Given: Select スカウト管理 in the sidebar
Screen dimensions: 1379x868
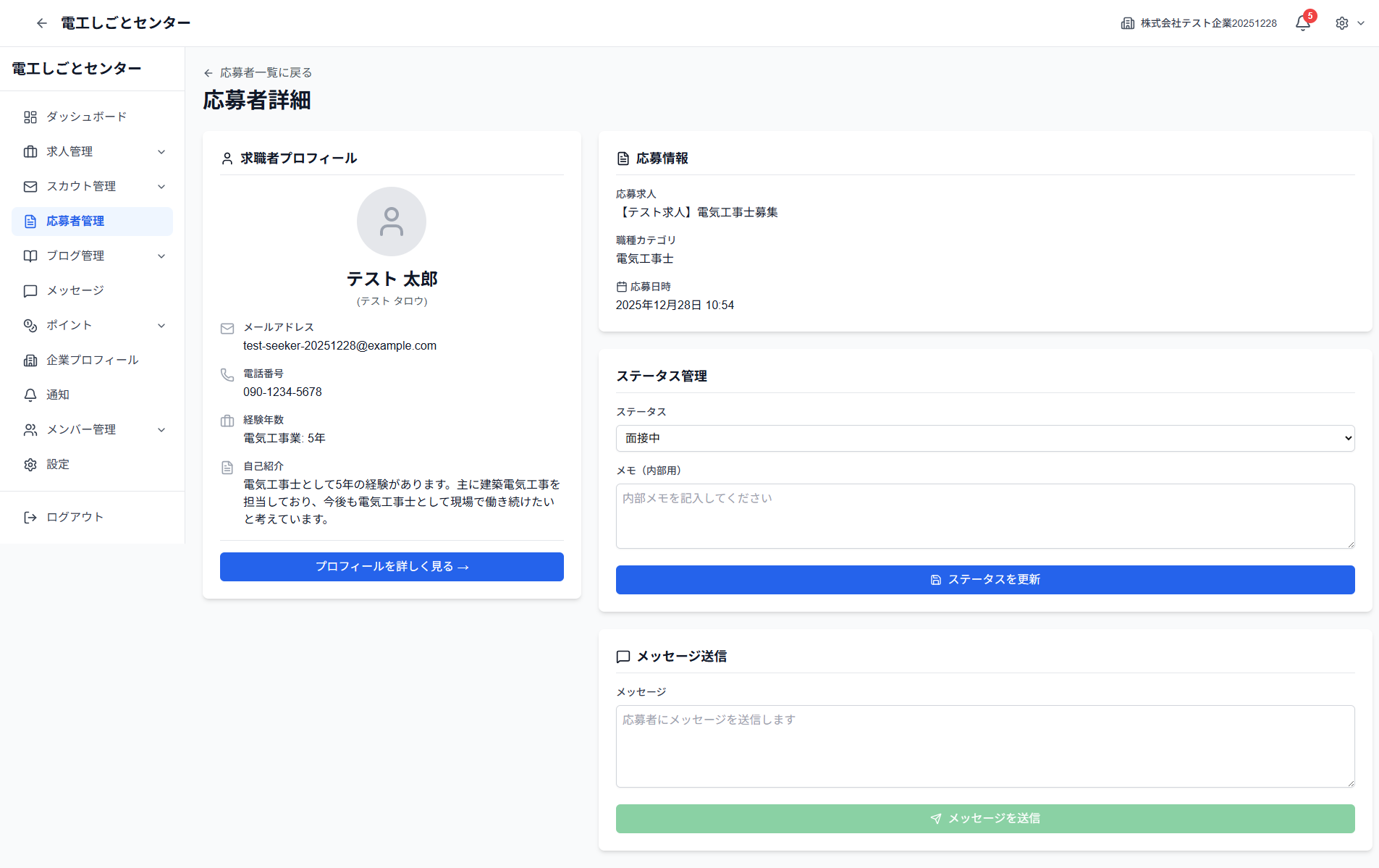Looking at the screenshot, I should pyautogui.click(x=81, y=186).
